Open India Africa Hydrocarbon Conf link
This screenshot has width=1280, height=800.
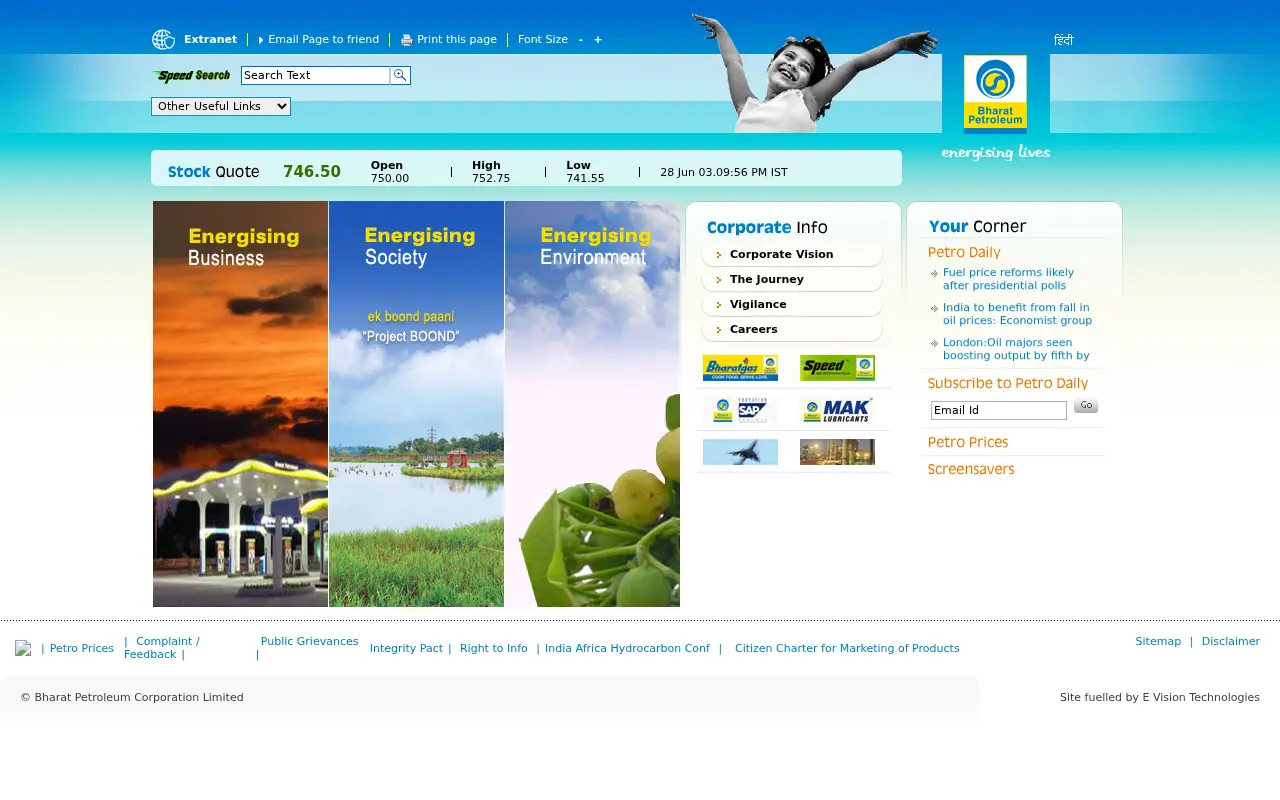coord(627,648)
